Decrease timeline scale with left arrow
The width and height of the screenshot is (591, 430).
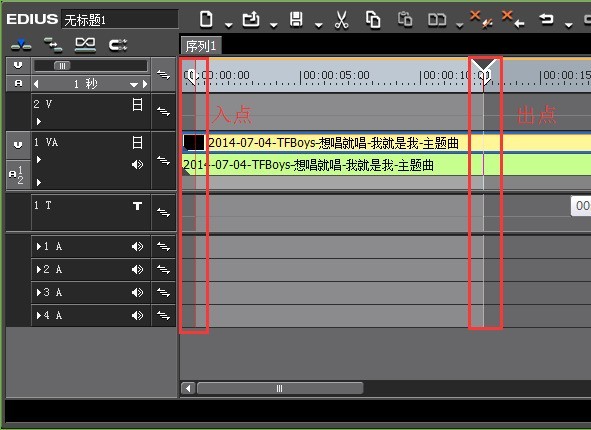(36, 84)
